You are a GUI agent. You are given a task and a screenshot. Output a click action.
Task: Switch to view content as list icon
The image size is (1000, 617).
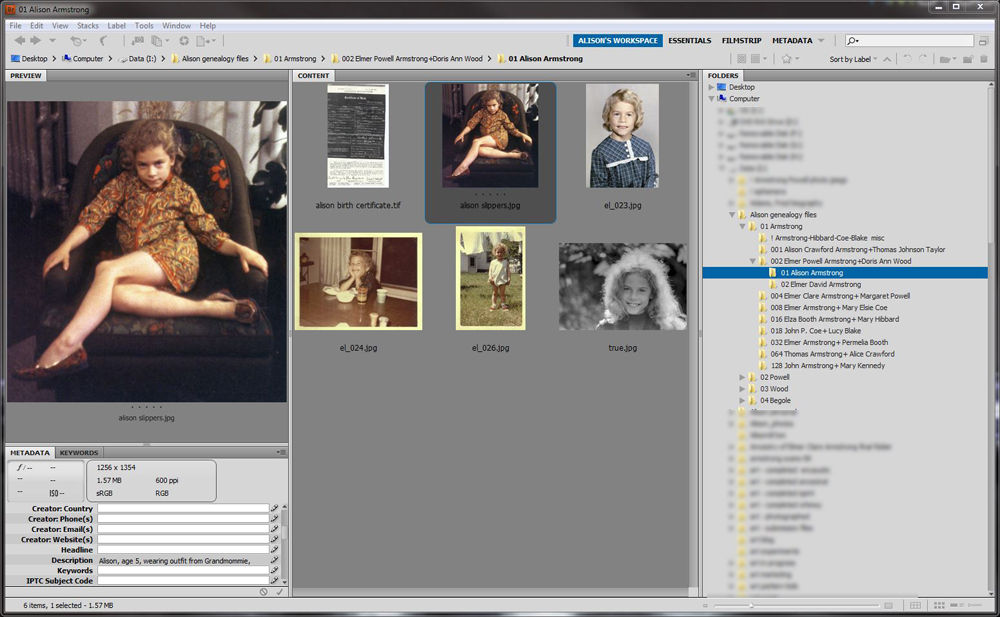975,606
